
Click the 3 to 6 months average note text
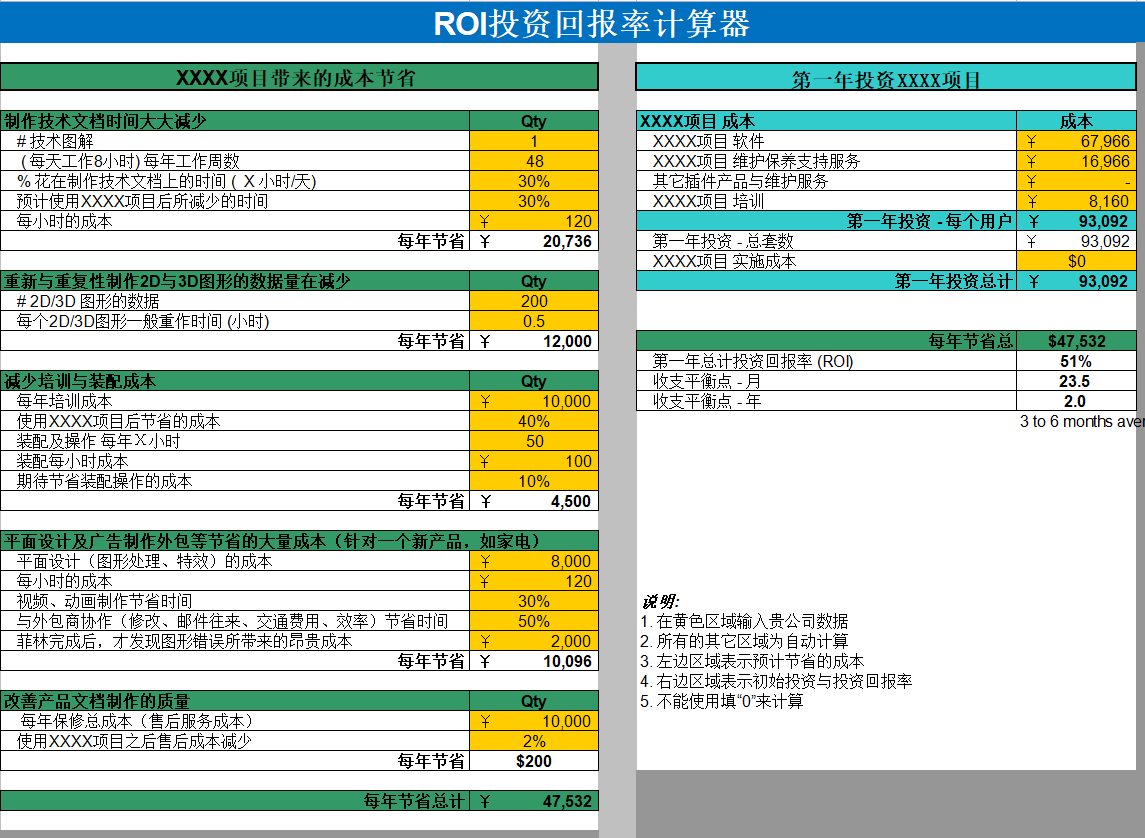click(x=1085, y=421)
